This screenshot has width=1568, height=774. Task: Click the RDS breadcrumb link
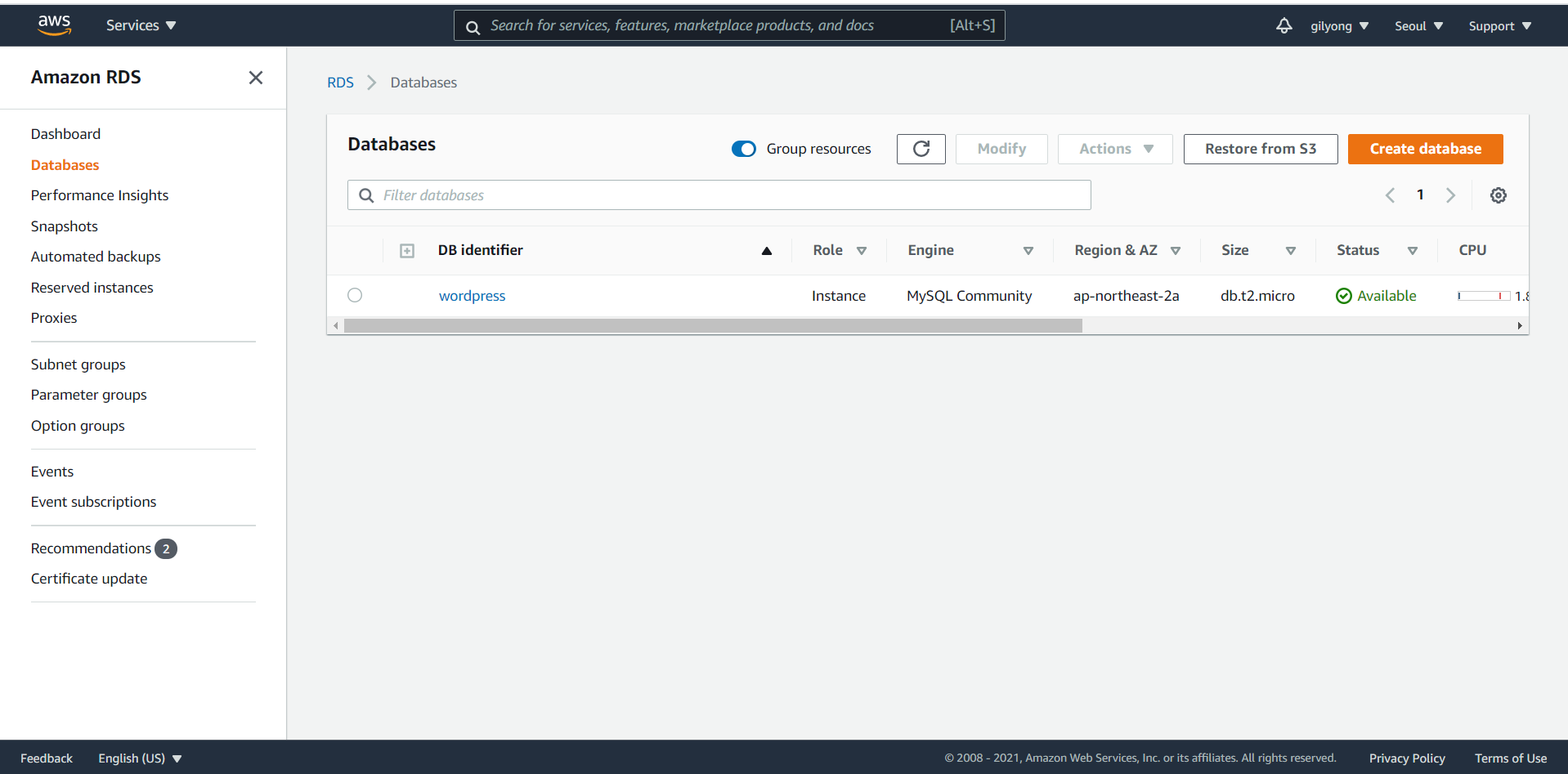(340, 83)
